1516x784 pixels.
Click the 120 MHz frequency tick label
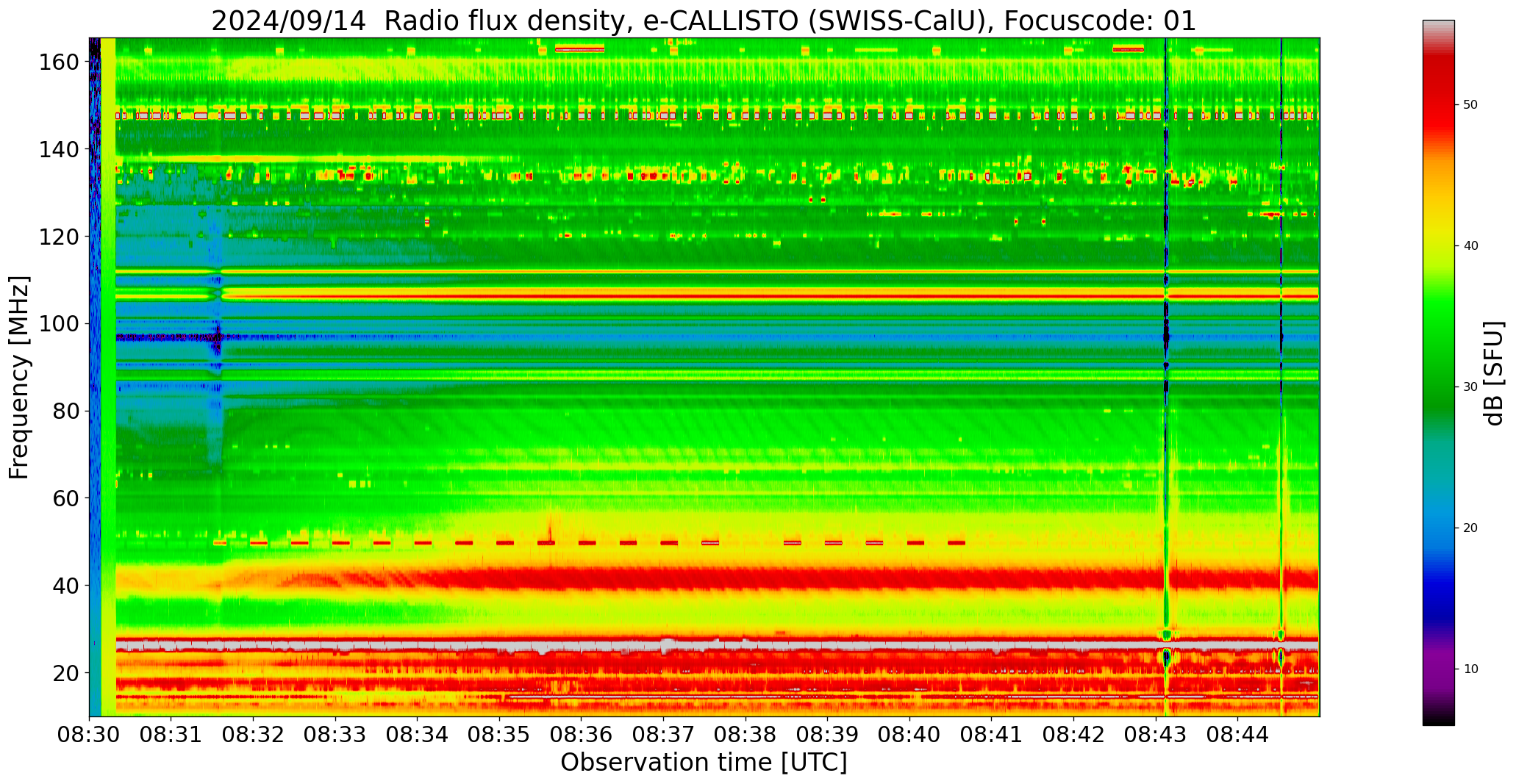(59, 237)
